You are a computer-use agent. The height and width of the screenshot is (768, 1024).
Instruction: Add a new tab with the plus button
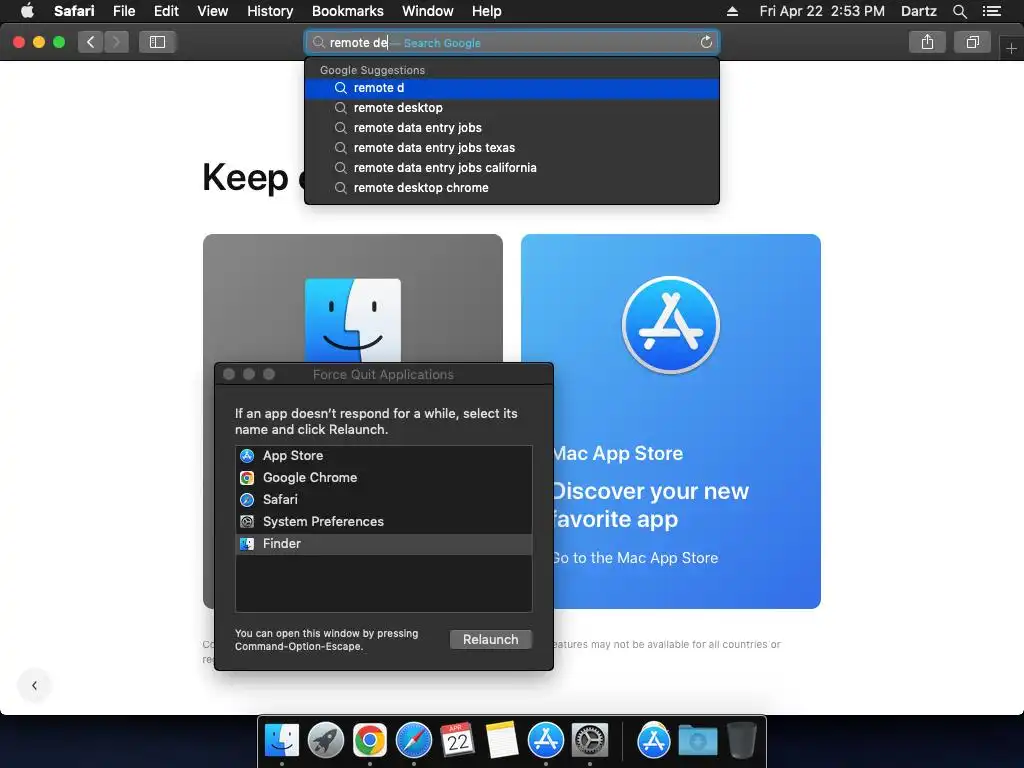(1011, 48)
